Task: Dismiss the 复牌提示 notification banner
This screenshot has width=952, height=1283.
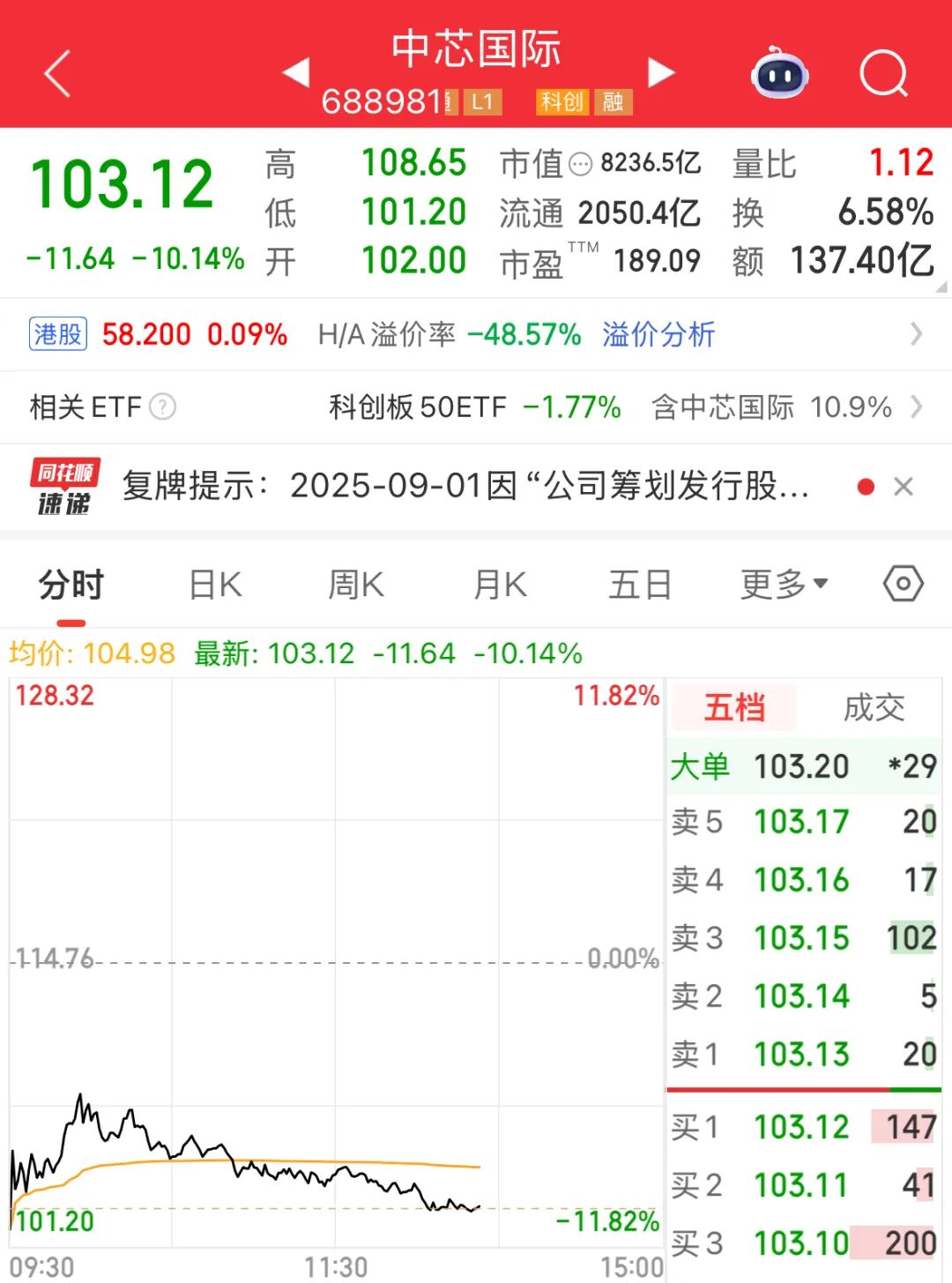Action: click(904, 486)
